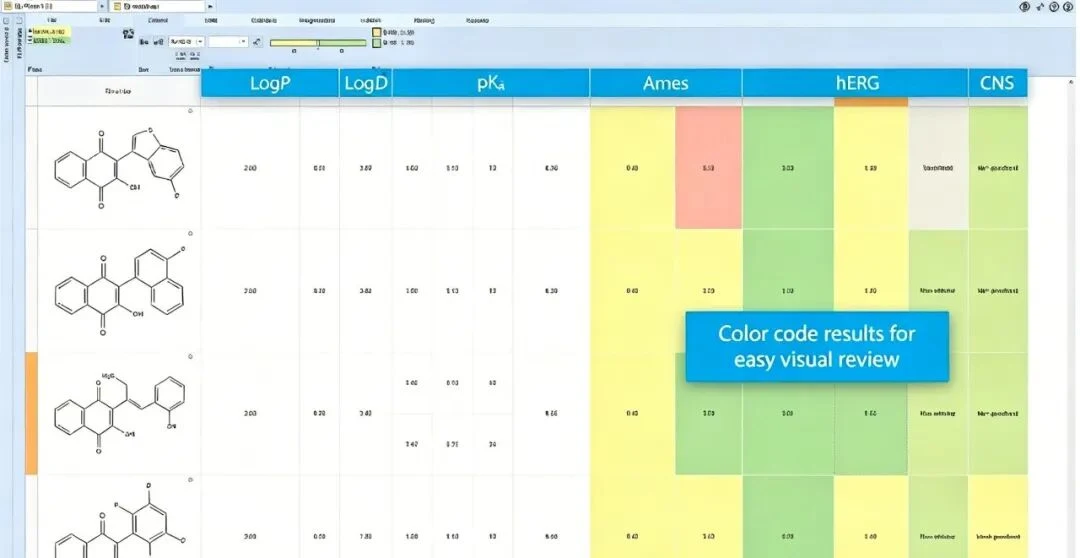Click the small tool icon right of the empty combo box

[257, 42]
